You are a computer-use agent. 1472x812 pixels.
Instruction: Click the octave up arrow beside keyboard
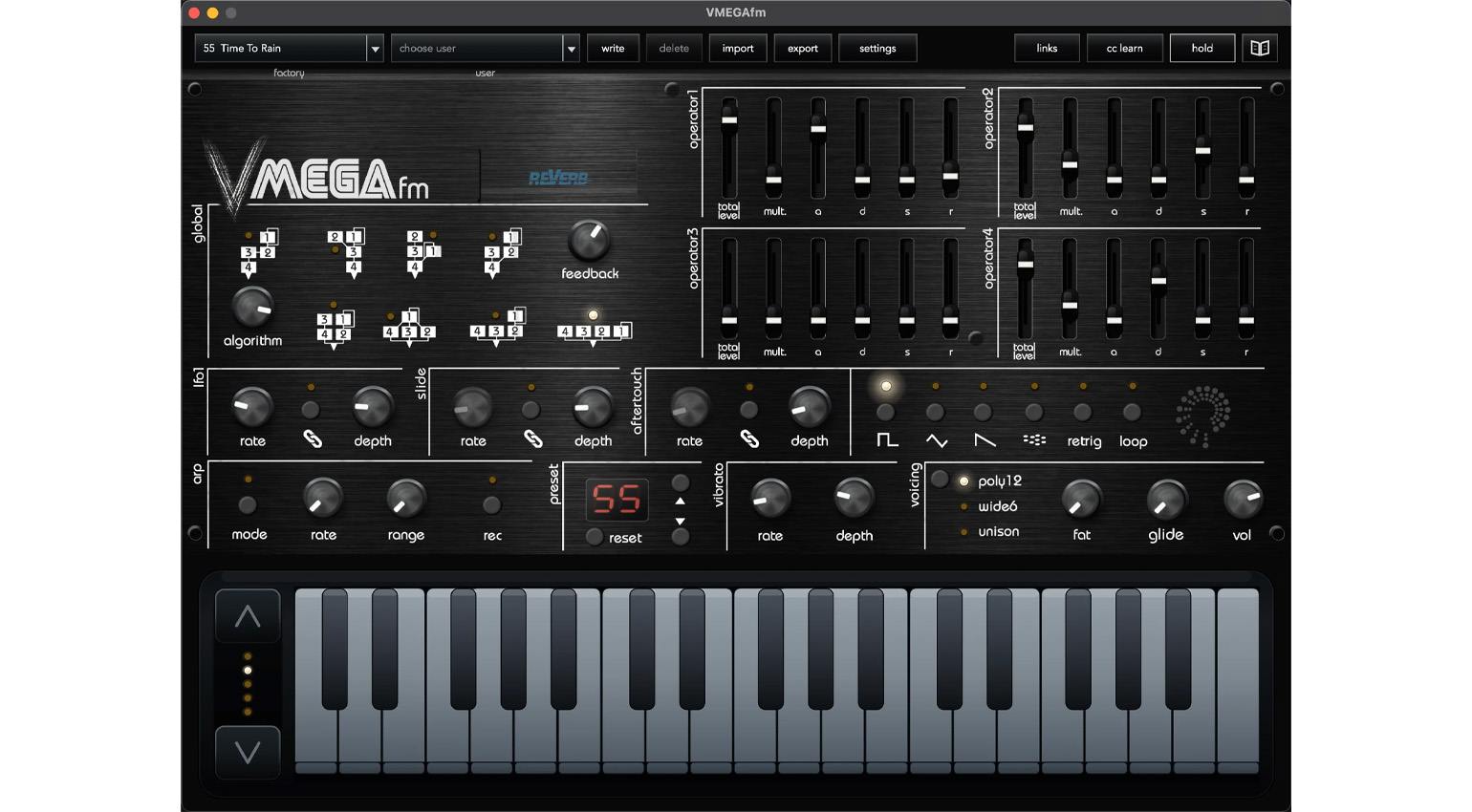tap(248, 616)
